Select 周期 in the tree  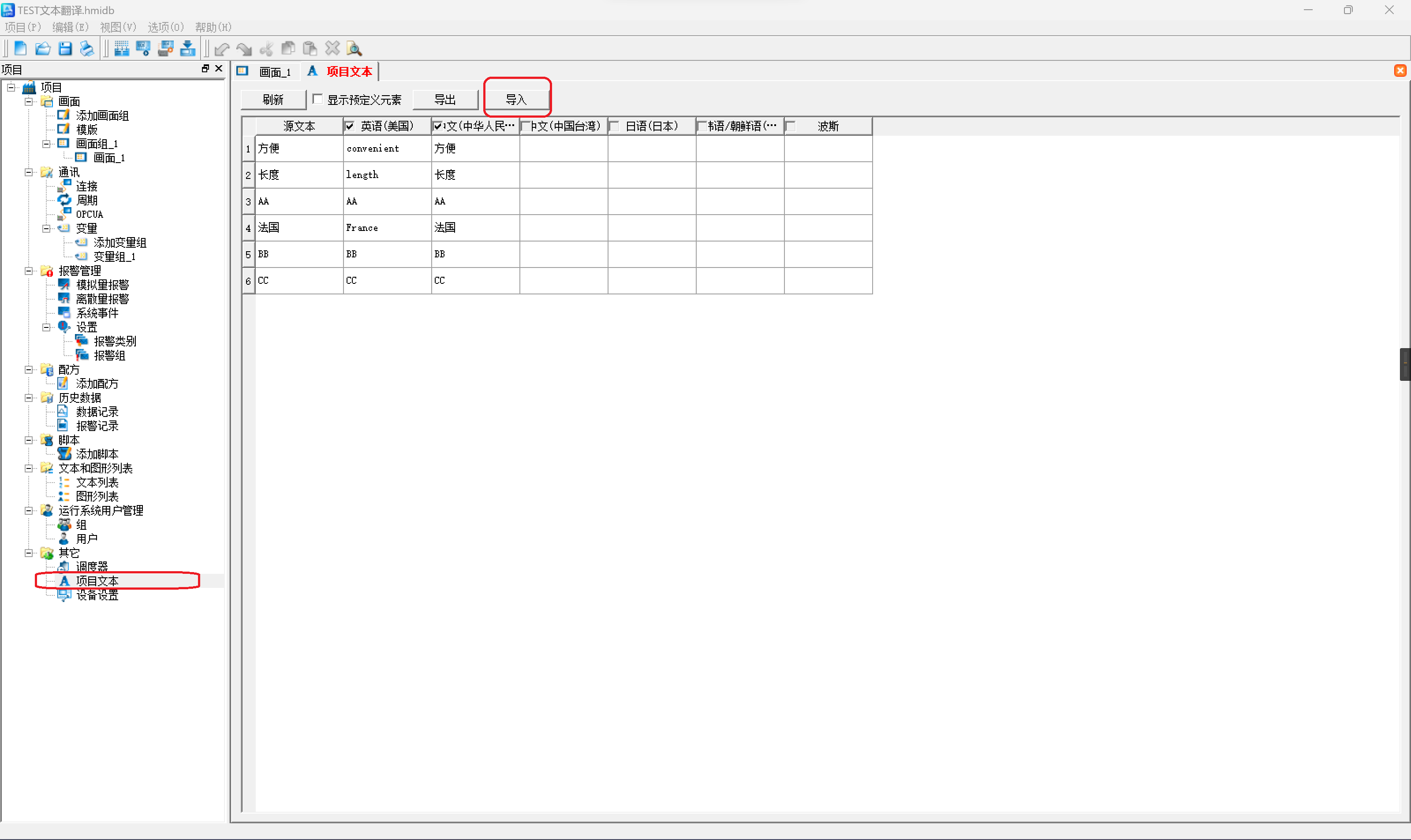[86, 201]
